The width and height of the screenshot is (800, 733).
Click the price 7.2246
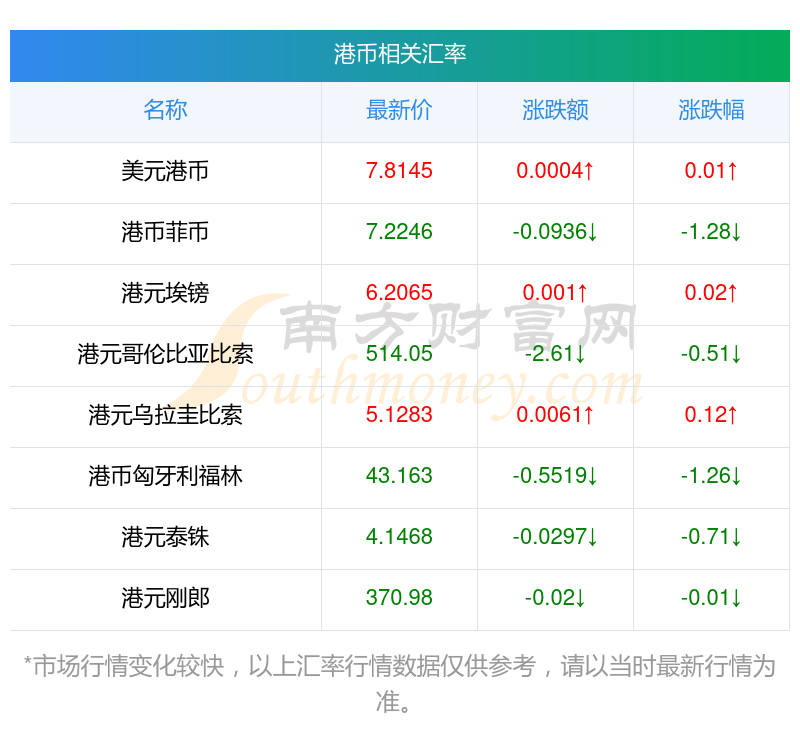399,232
